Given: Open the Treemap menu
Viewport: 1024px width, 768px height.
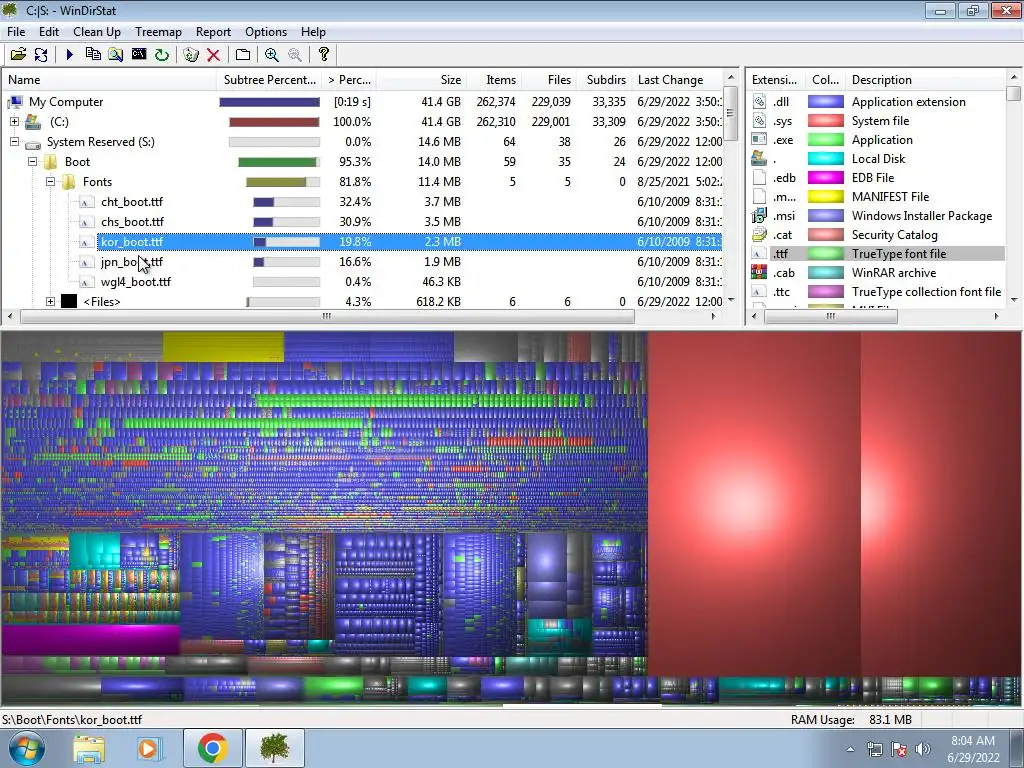Looking at the screenshot, I should pyautogui.click(x=158, y=32).
